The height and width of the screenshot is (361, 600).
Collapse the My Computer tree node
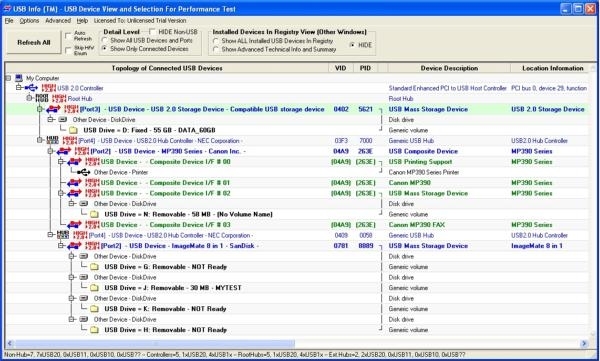tap(8, 78)
